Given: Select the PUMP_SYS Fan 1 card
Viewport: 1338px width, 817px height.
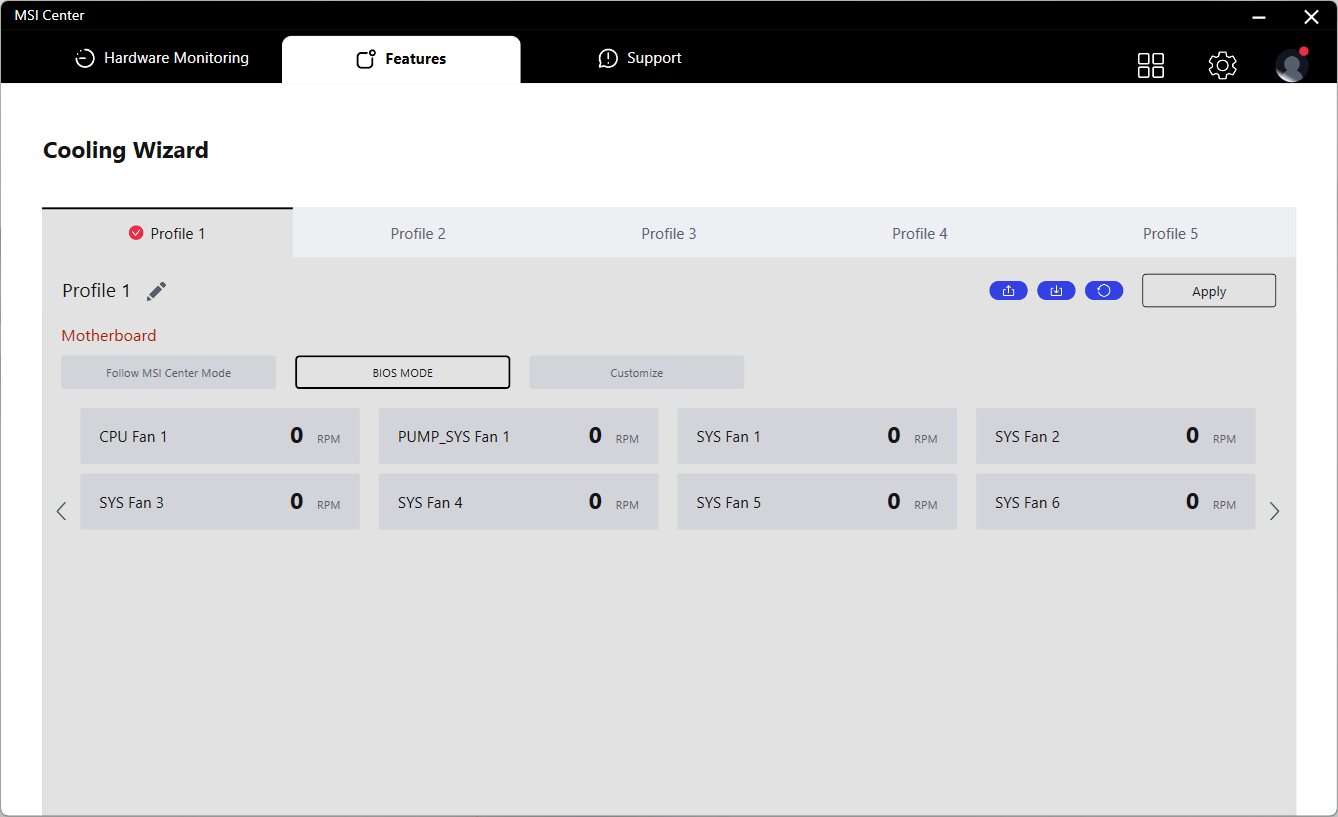Looking at the screenshot, I should (518, 436).
